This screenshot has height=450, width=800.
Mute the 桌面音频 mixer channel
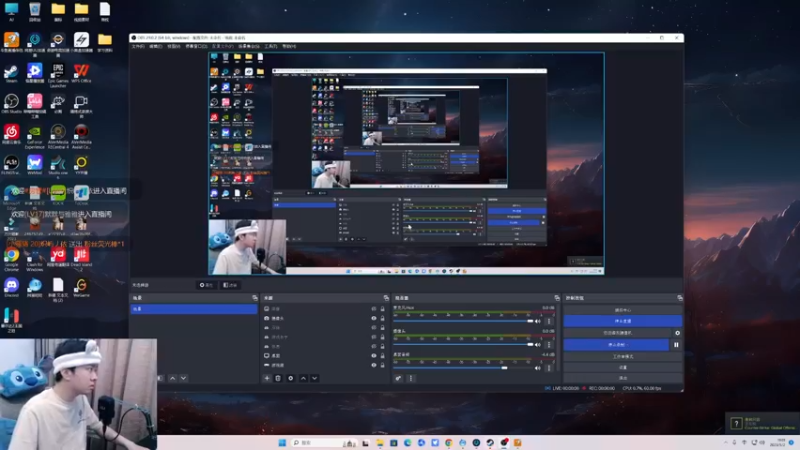[x=538, y=368]
